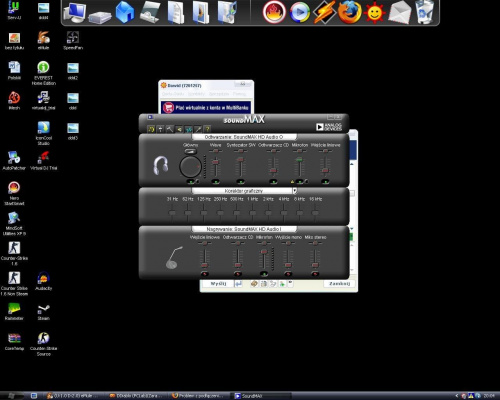Click the headphones playback icon
500x400 pixels.
(161, 165)
